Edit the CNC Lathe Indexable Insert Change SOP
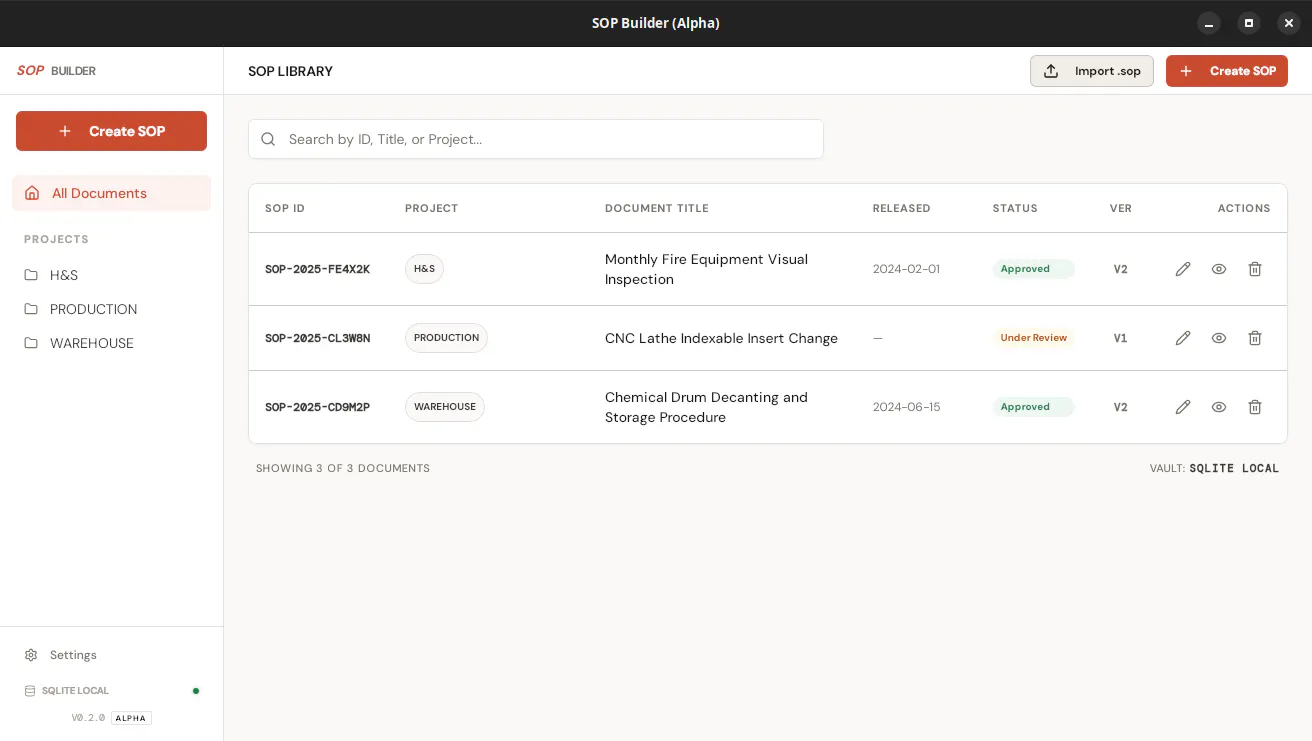 coord(1183,338)
